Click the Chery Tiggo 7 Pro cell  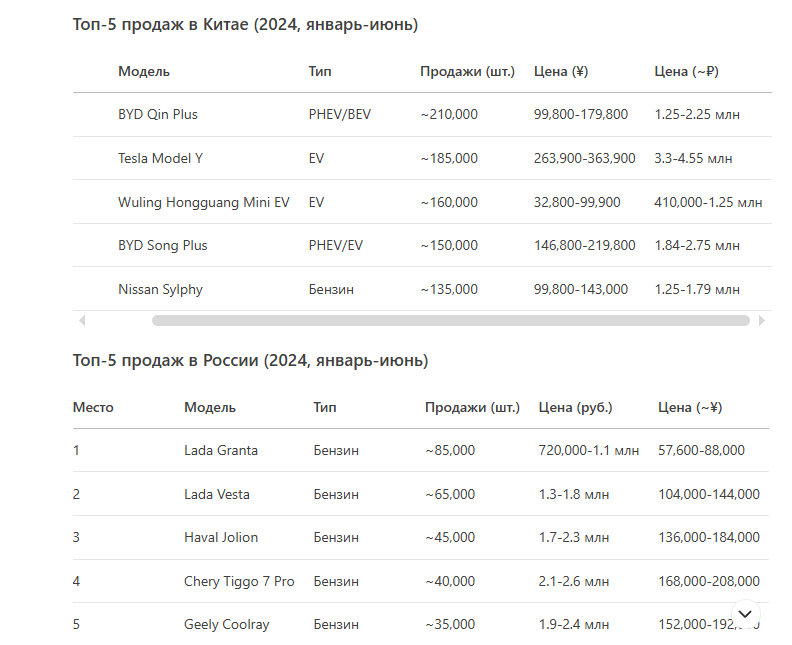point(238,581)
